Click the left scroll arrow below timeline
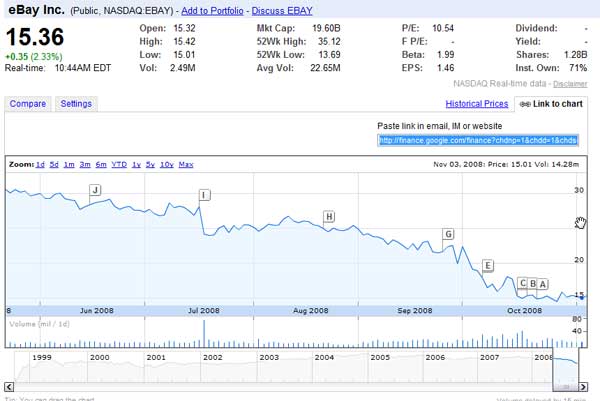The width and height of the screenshot is (600, 401). (x=10, y=387)
